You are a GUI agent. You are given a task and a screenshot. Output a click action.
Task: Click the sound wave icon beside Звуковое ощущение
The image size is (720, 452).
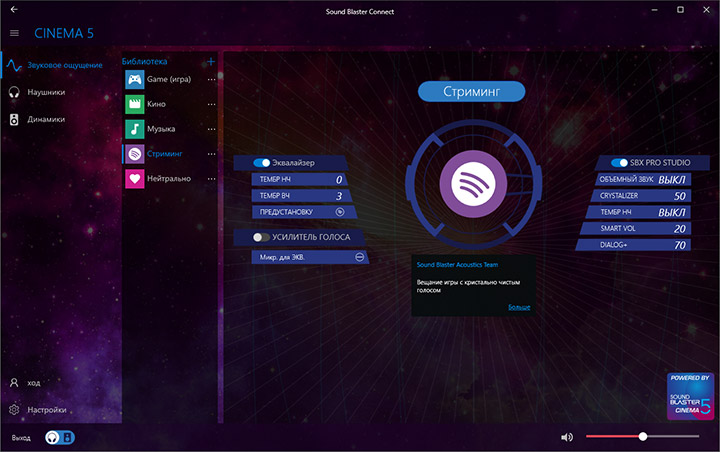(14, 66)
